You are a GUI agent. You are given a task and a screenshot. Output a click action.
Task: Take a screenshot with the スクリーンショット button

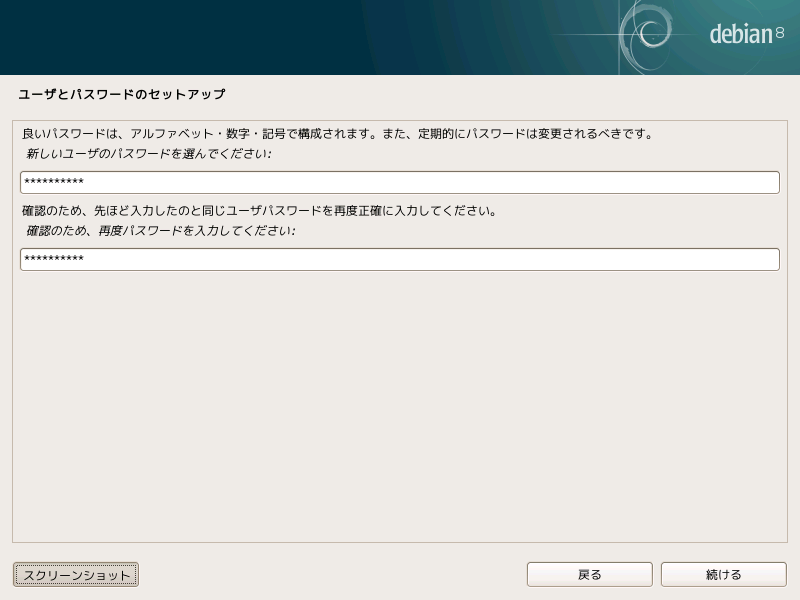(75, 574)
